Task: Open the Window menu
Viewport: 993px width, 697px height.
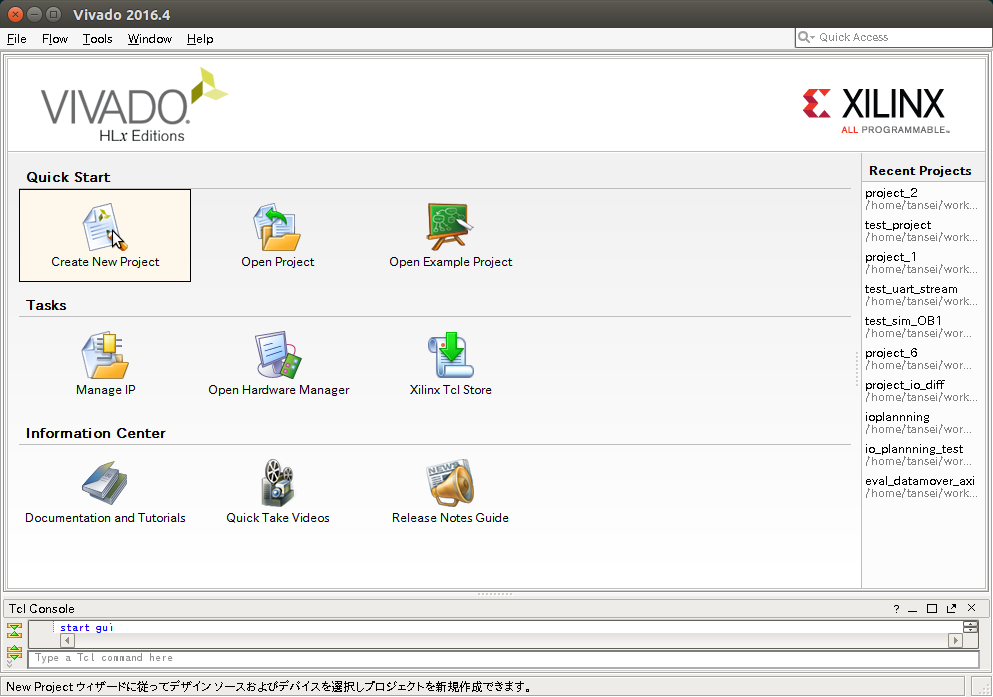Action: point(149,39)
